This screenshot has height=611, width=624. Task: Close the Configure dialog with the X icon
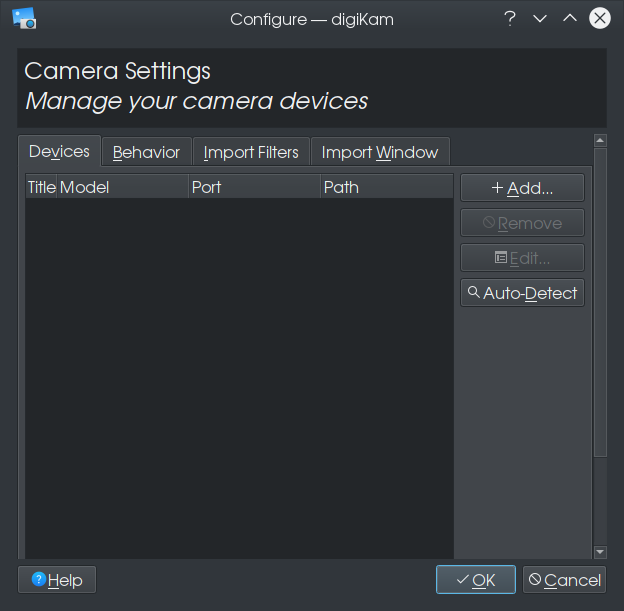click(x=600, y=18)
